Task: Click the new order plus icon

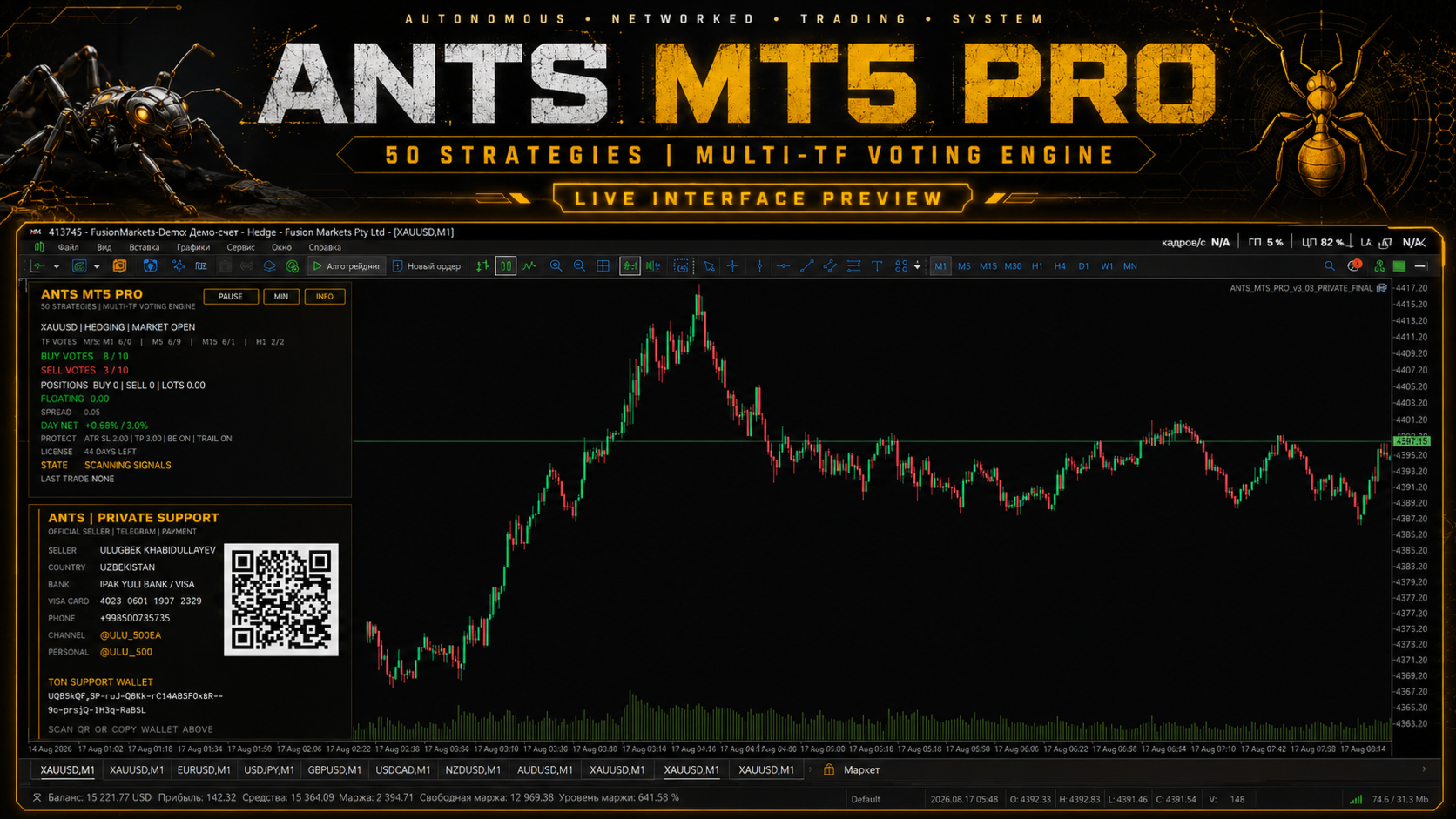Action: coord(398,266)
